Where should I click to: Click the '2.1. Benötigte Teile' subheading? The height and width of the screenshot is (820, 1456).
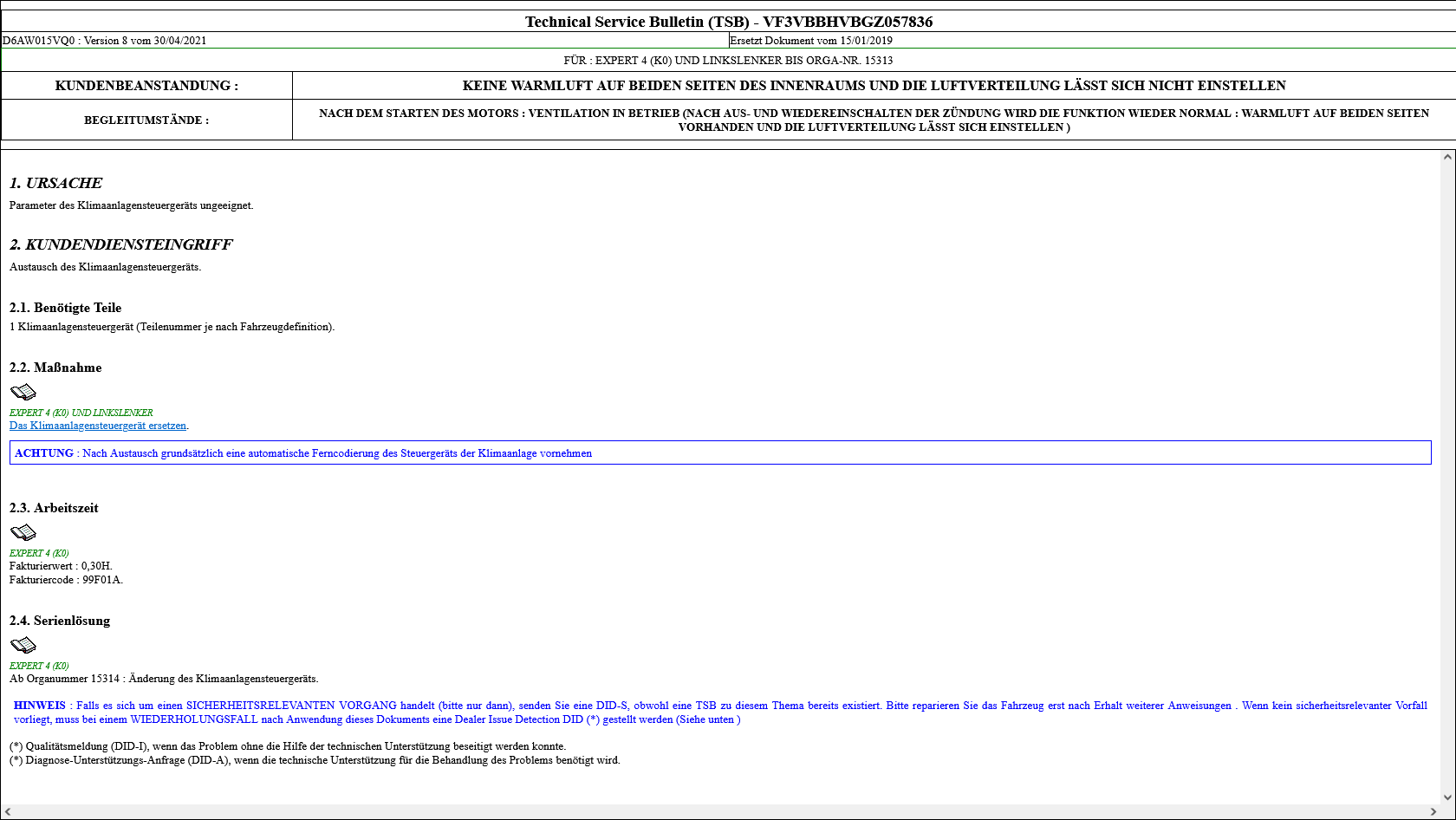pyautogui.click(x=65, y=308)
